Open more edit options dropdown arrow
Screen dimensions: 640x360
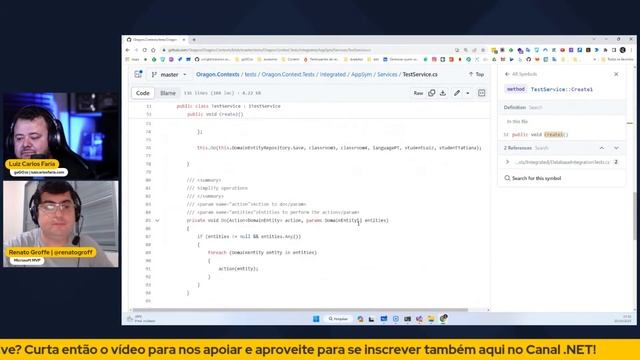468,93
